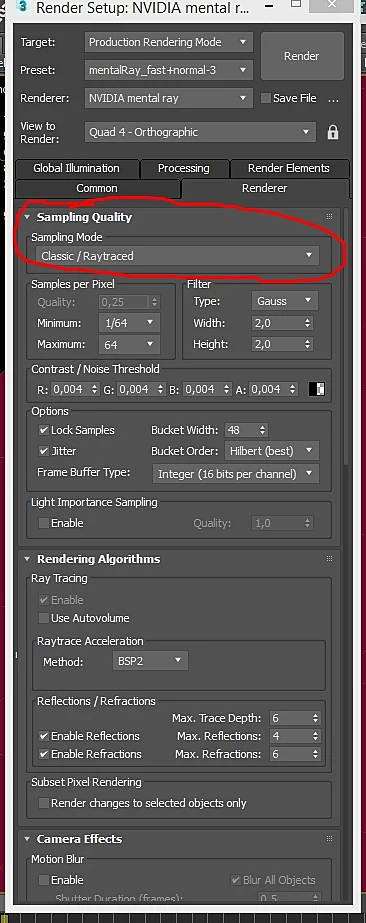Viewport: 366px width, 923px height.
Task: Click the Camera Effects rollout grip icon
Action: click(330, 838)
